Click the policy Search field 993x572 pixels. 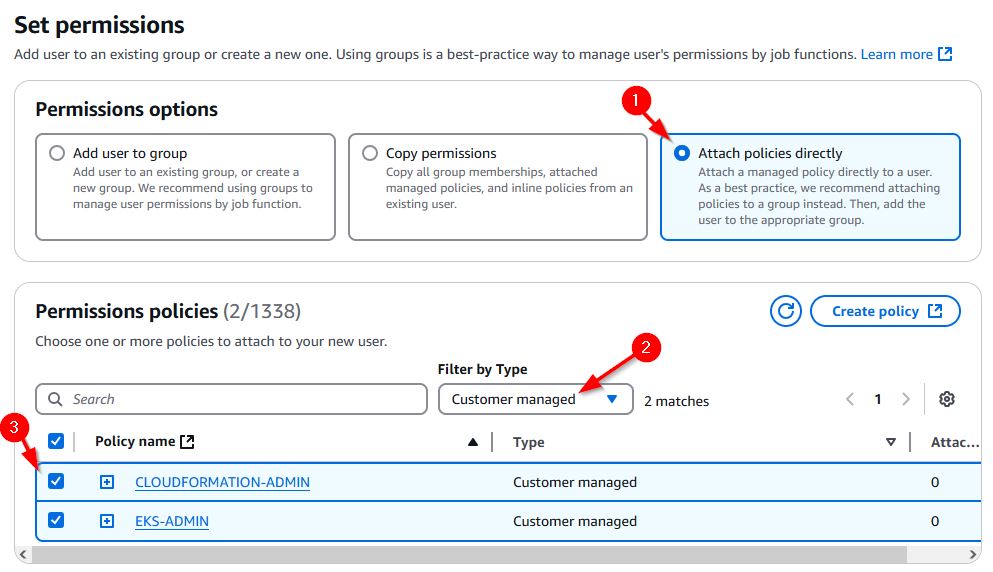[240, 399]
